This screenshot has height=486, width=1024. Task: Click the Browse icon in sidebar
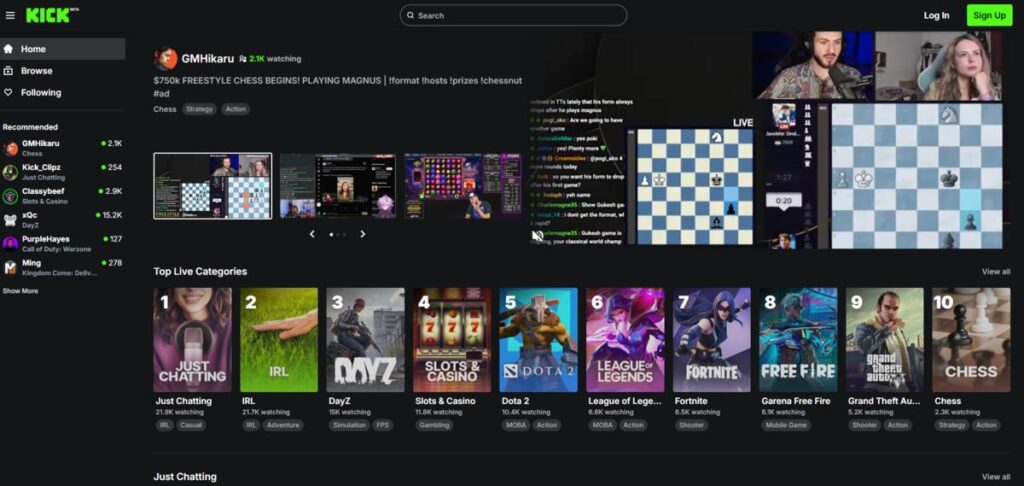point(8,71)
